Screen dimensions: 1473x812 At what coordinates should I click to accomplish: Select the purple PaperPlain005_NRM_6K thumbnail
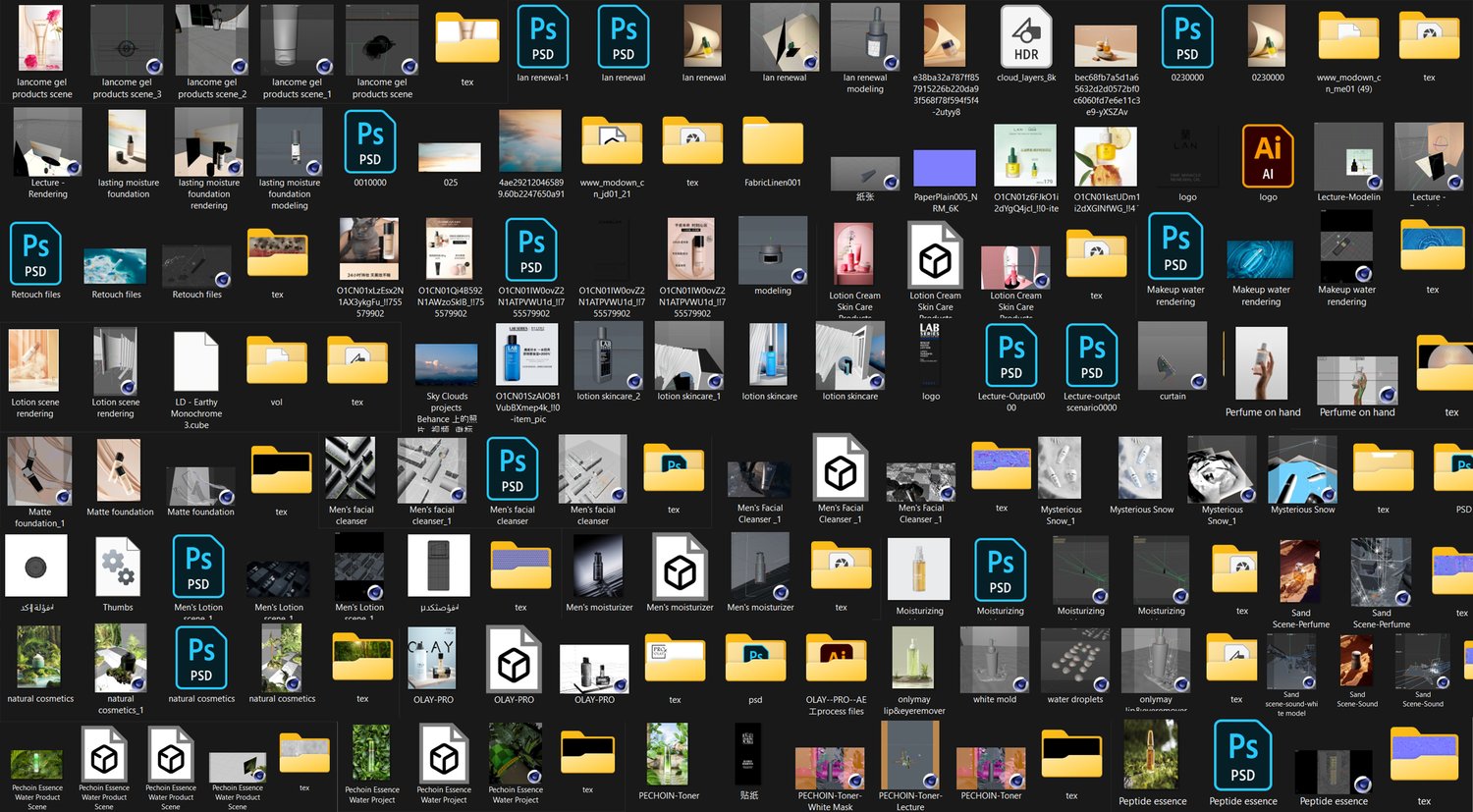coord(945,168)
